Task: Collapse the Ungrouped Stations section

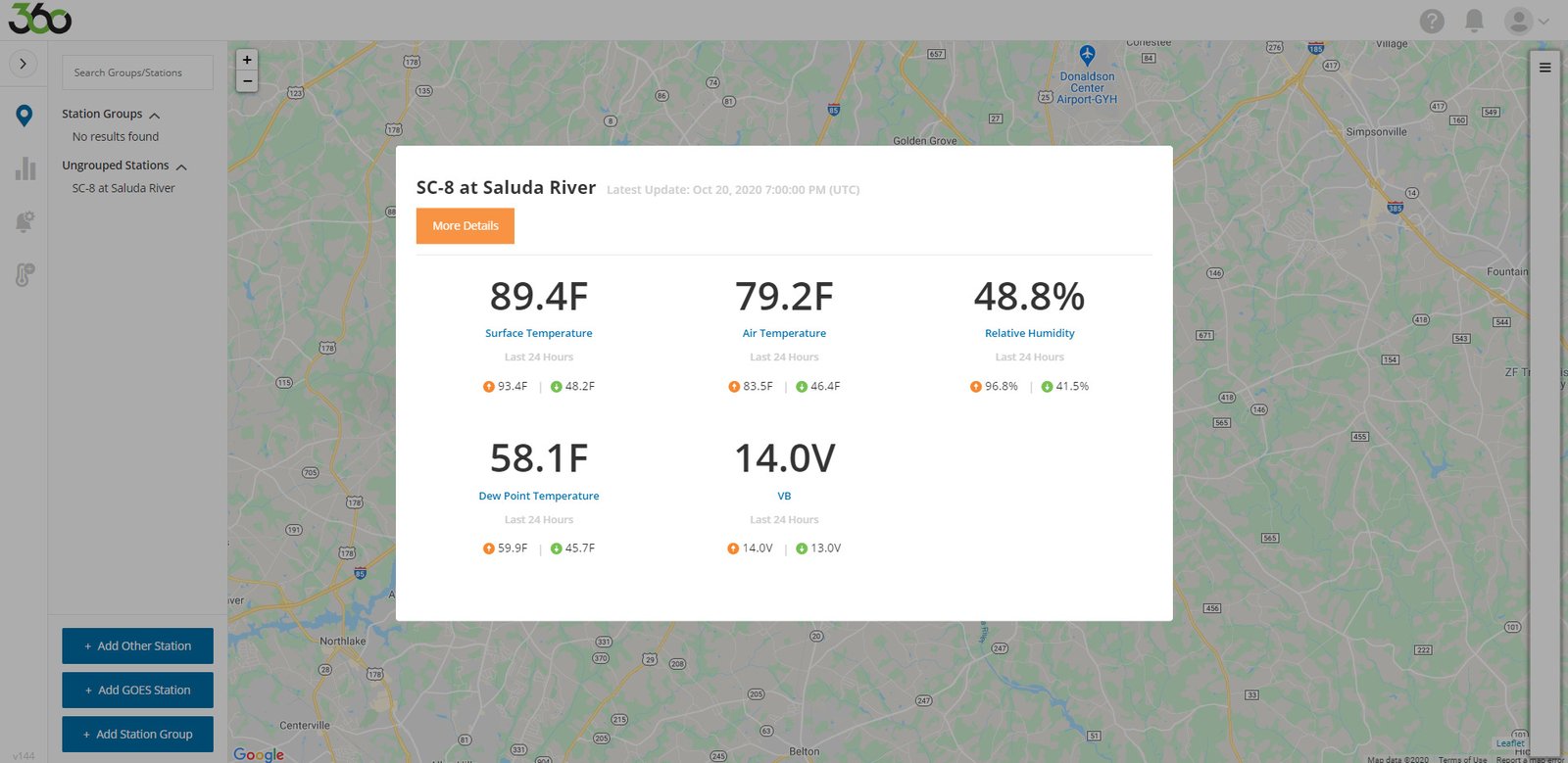Action: pyautogui.click(x=181, y=167)
